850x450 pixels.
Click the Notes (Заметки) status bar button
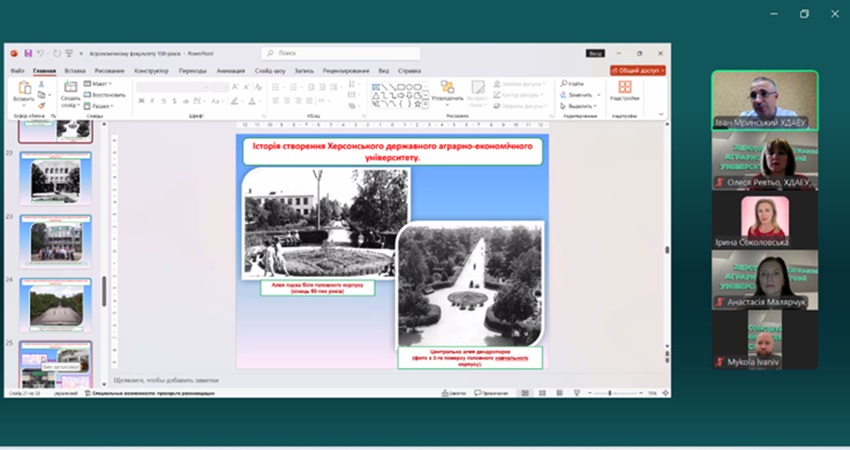[x=454, y=393]
